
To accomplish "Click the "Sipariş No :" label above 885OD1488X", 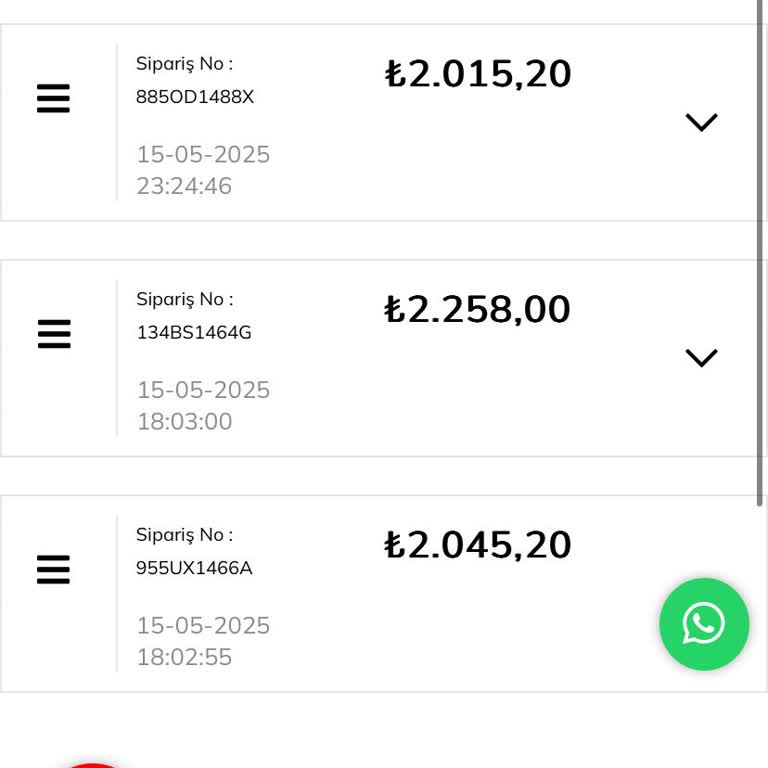I will 184,64.
